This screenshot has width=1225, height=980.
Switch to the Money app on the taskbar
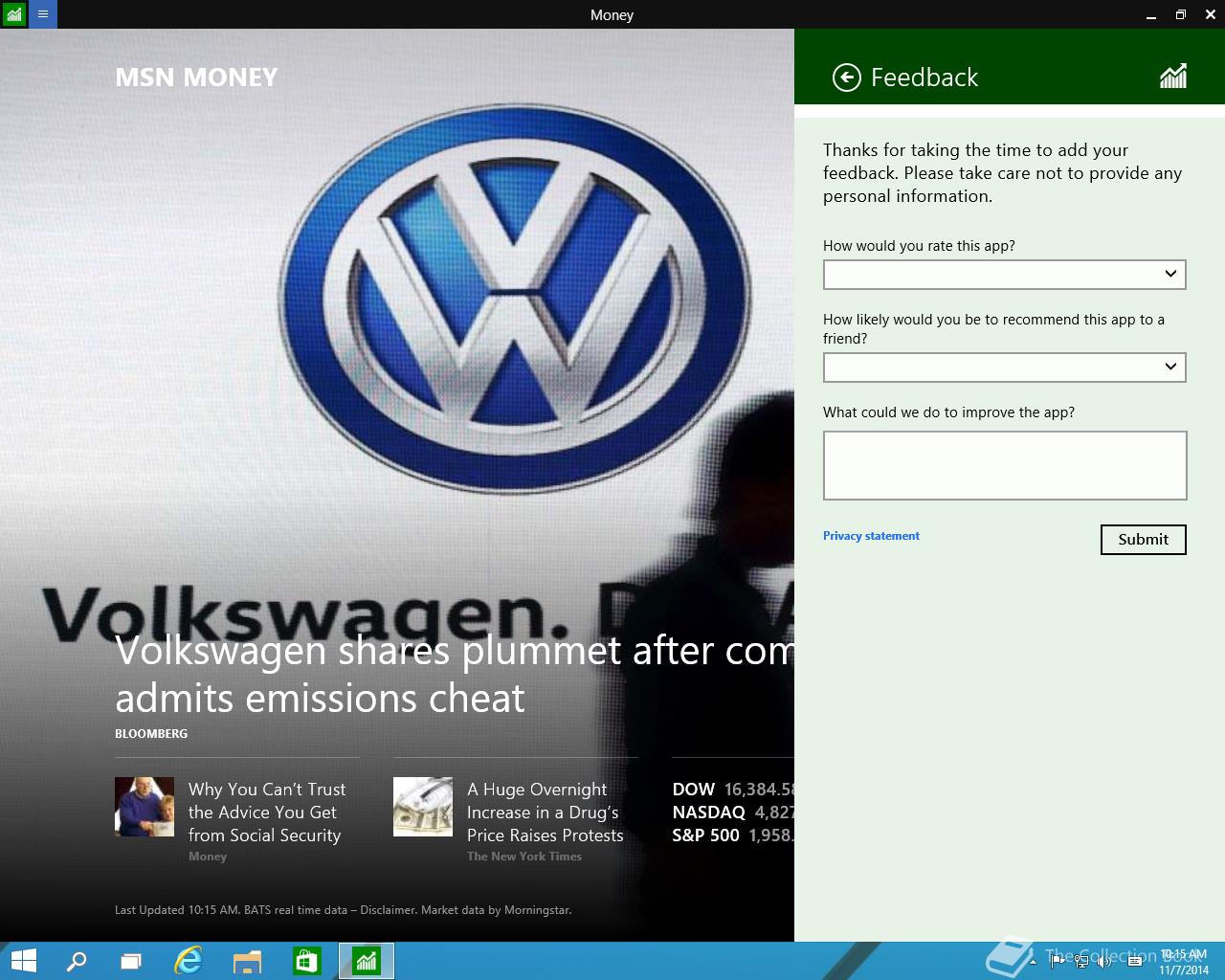(367, 961)
